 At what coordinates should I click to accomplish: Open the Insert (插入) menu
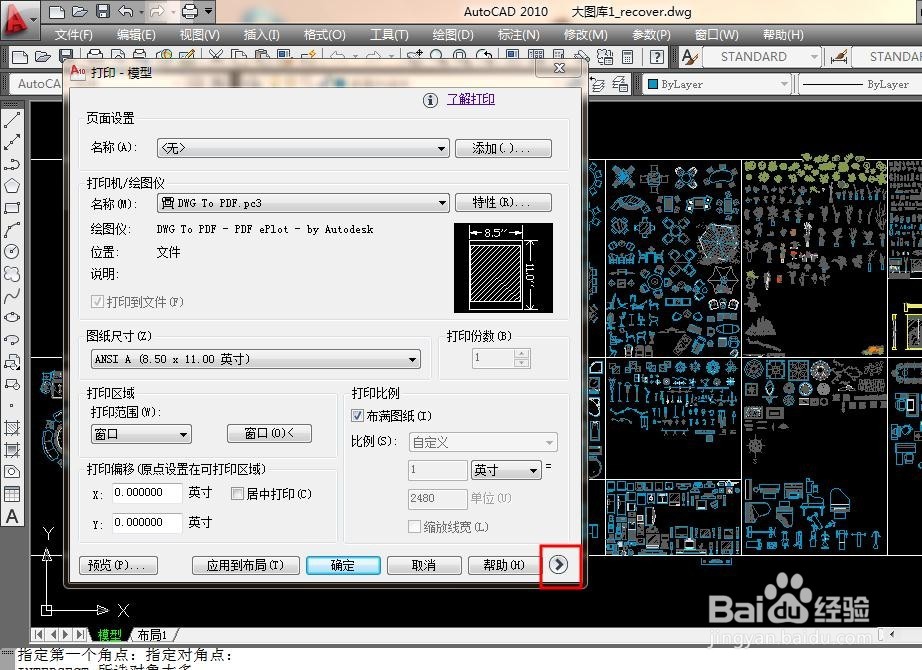click(x=262, y=35)
